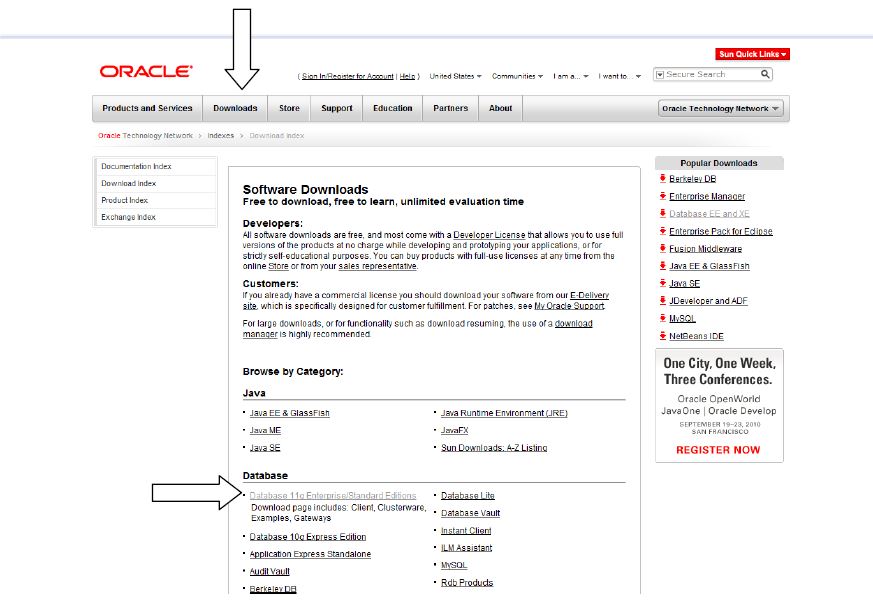This screenshot has width=873, height=612.
Task: Open Database 10g Express Edition link
Action: pyautogui.click(x=308, y=537)
